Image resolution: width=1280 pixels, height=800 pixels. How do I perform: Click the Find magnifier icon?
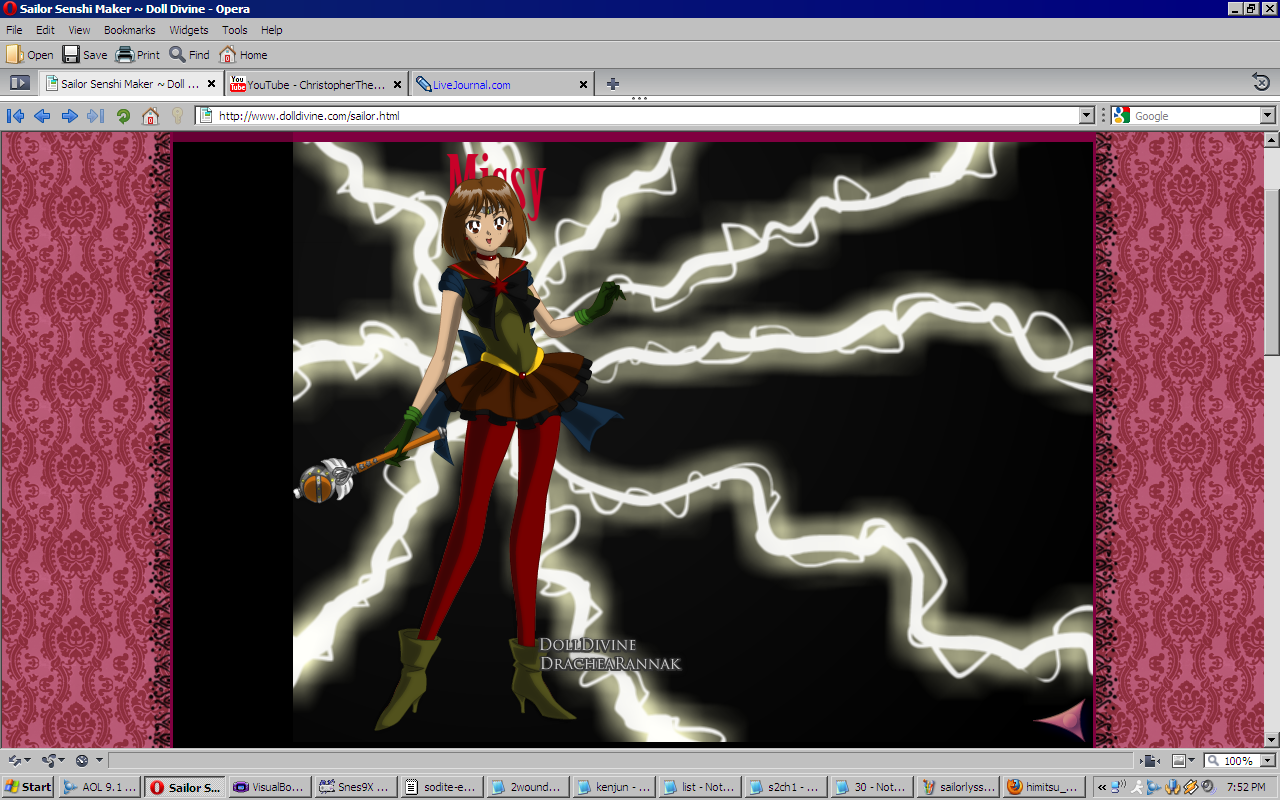point(189,55)
